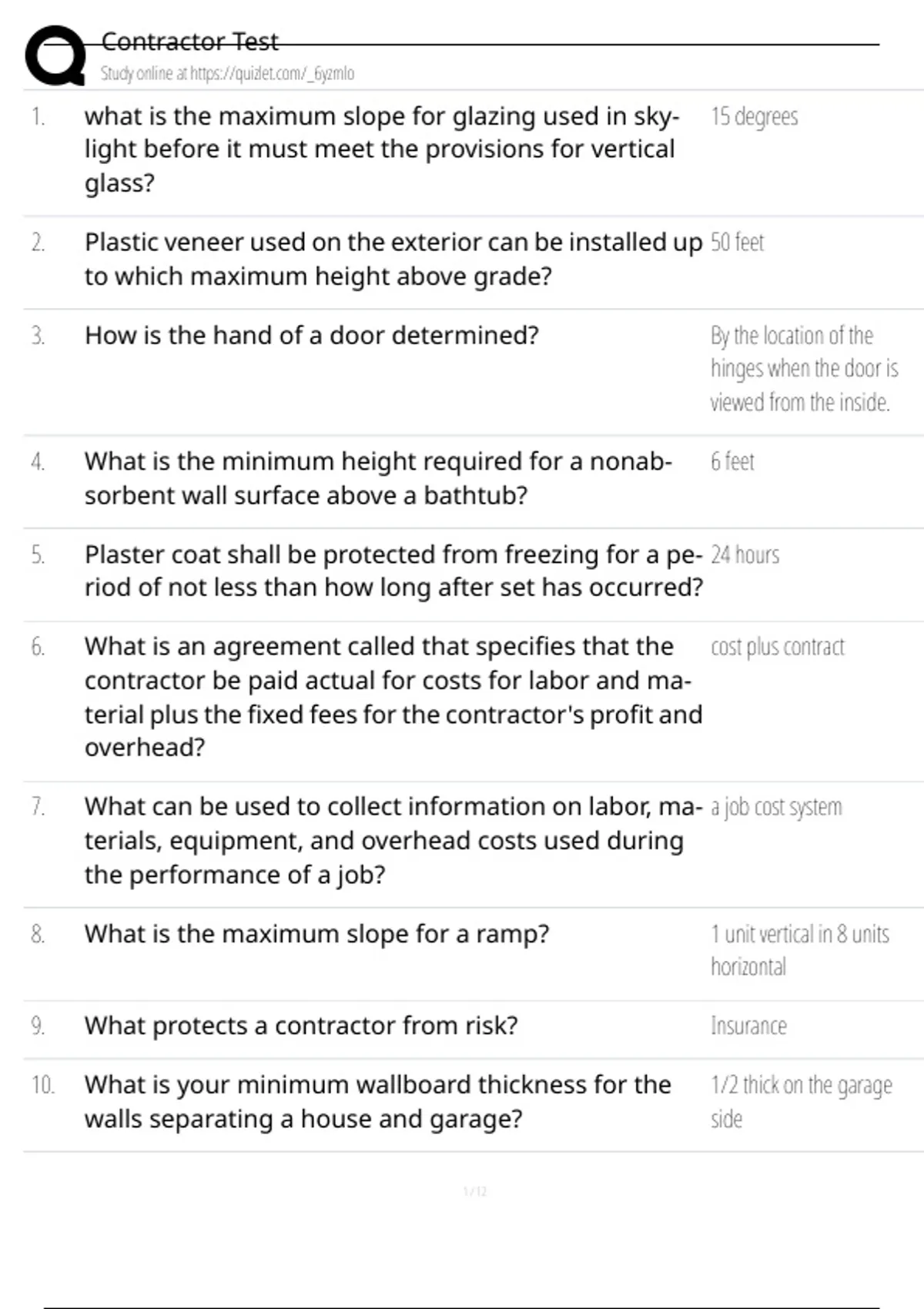Click the answer 6 feet
This screenshot has width=924, height=1309.
coord(731,462)
